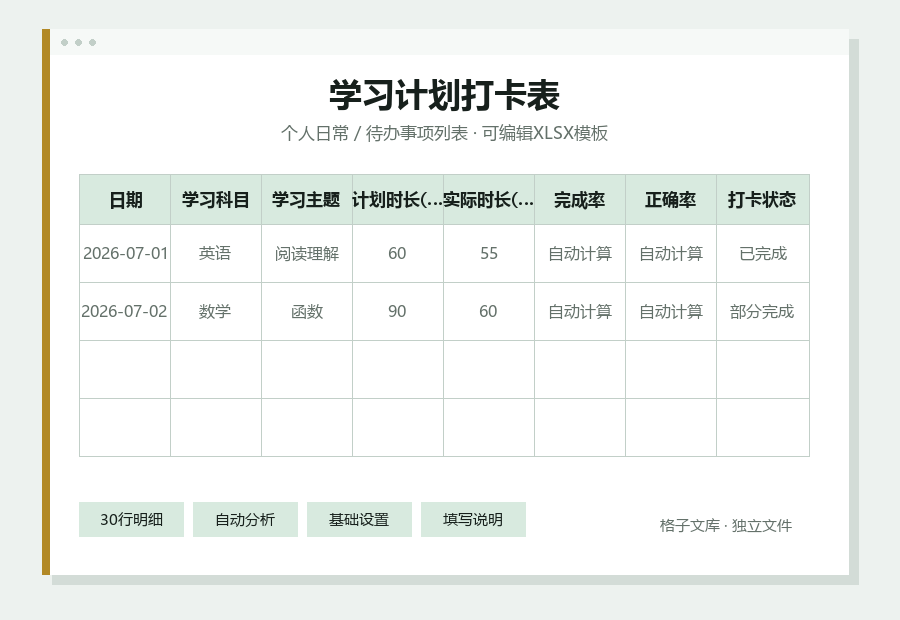Switch to the 基础设置 tab
This screenshot has width=900, height=620.
tap(359, 520)
